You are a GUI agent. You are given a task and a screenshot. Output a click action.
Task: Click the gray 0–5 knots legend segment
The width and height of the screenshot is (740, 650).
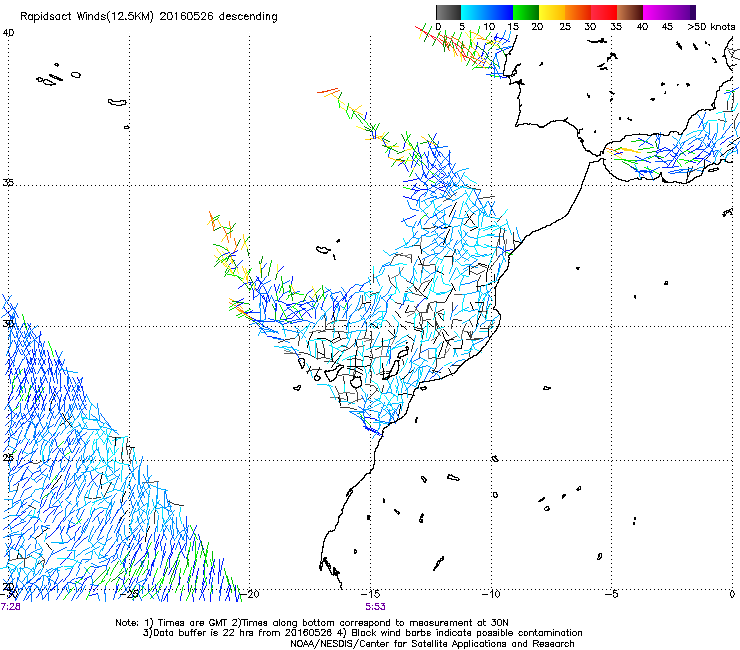(x=448, y=12)
